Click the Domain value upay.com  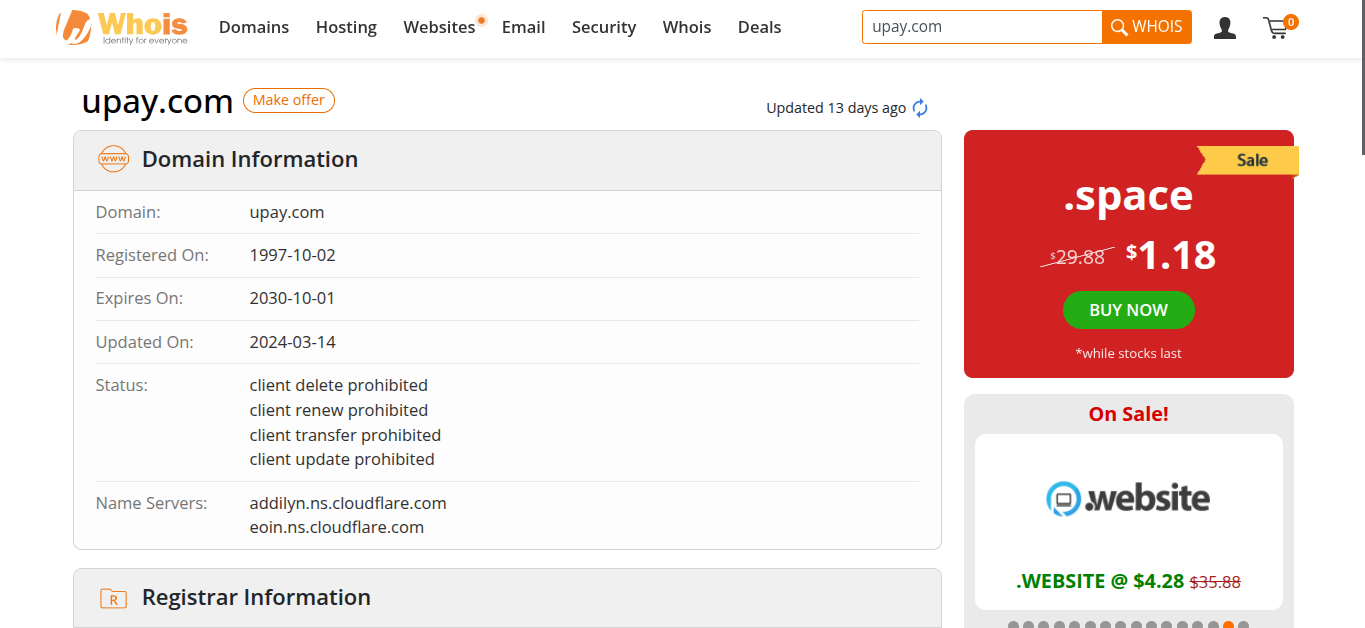pos(287,212)
